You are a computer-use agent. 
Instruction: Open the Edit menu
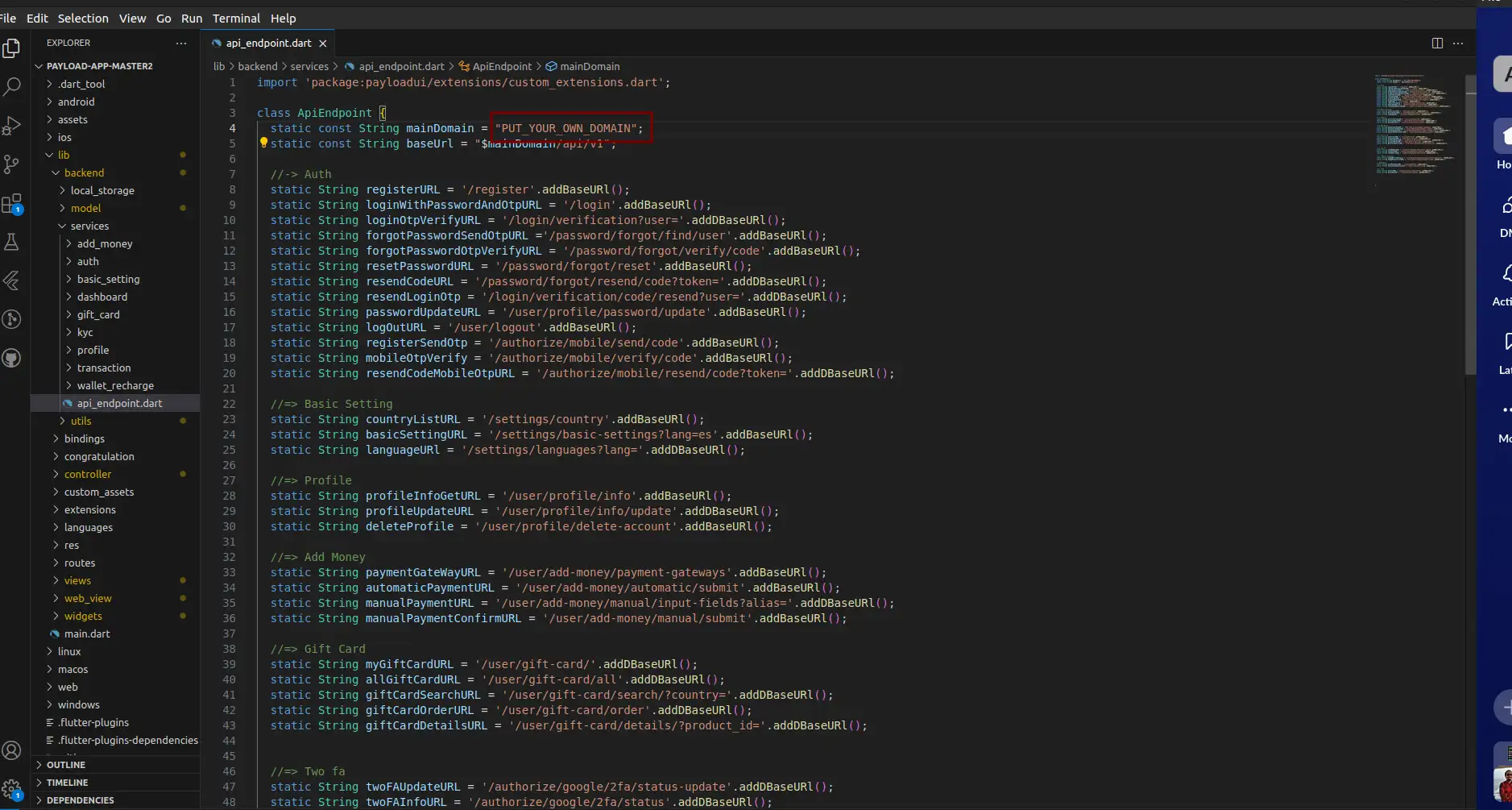click(x=37, y=18)
